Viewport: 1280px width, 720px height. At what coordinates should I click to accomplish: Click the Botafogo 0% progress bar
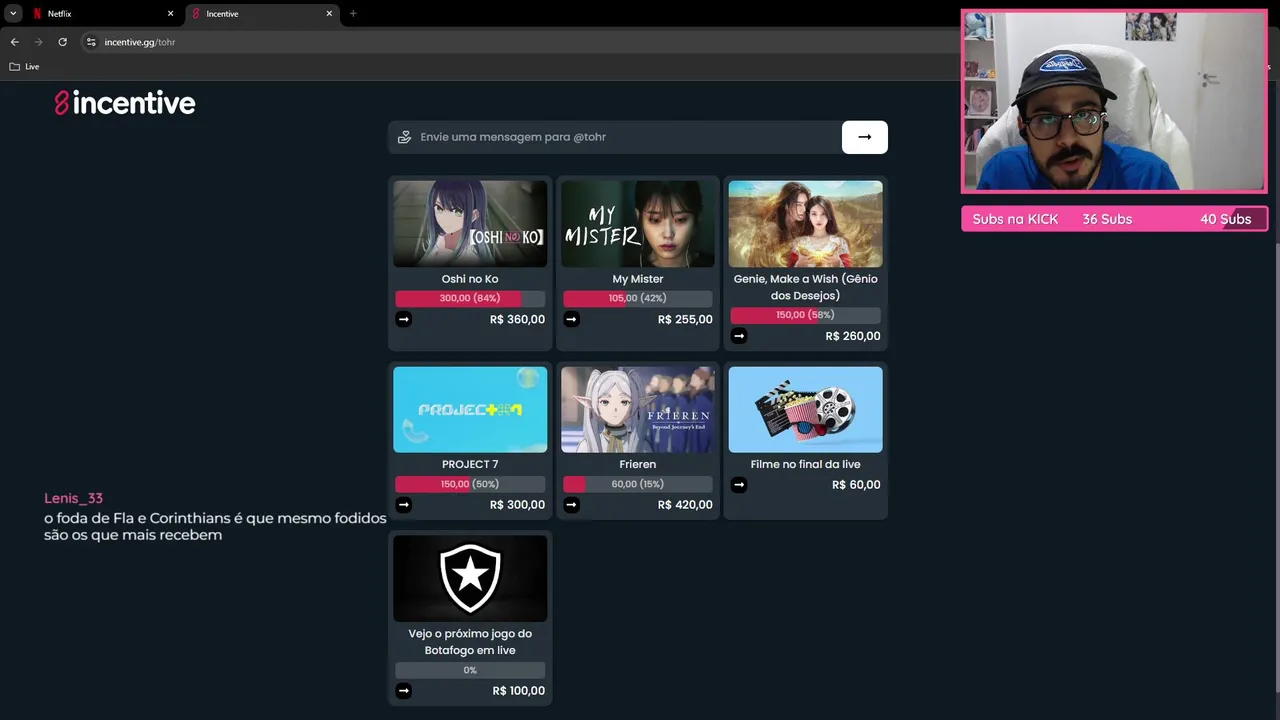point(470,670)
